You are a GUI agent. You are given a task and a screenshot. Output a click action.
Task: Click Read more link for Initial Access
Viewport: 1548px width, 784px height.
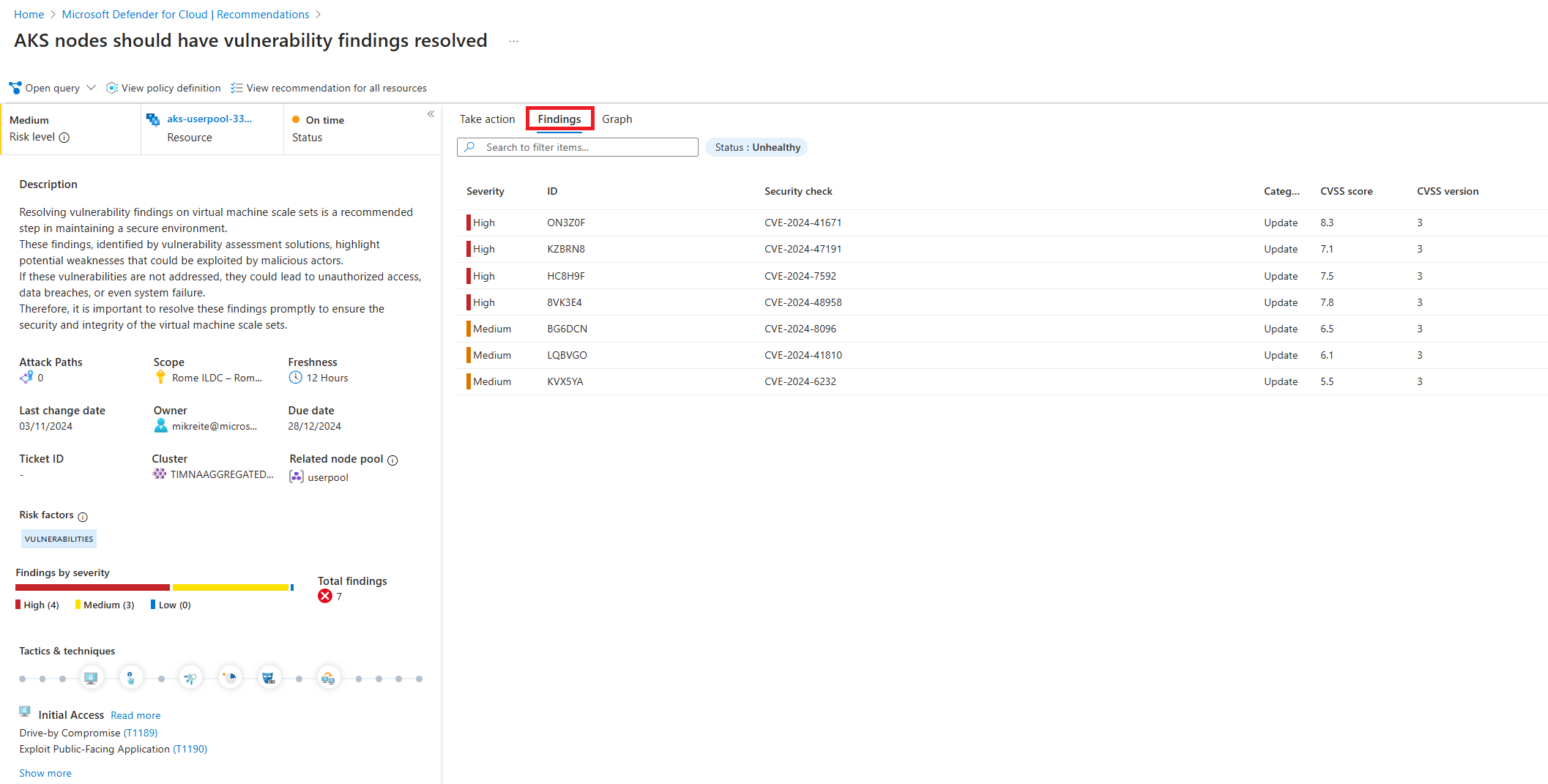[x=135, y=715]
